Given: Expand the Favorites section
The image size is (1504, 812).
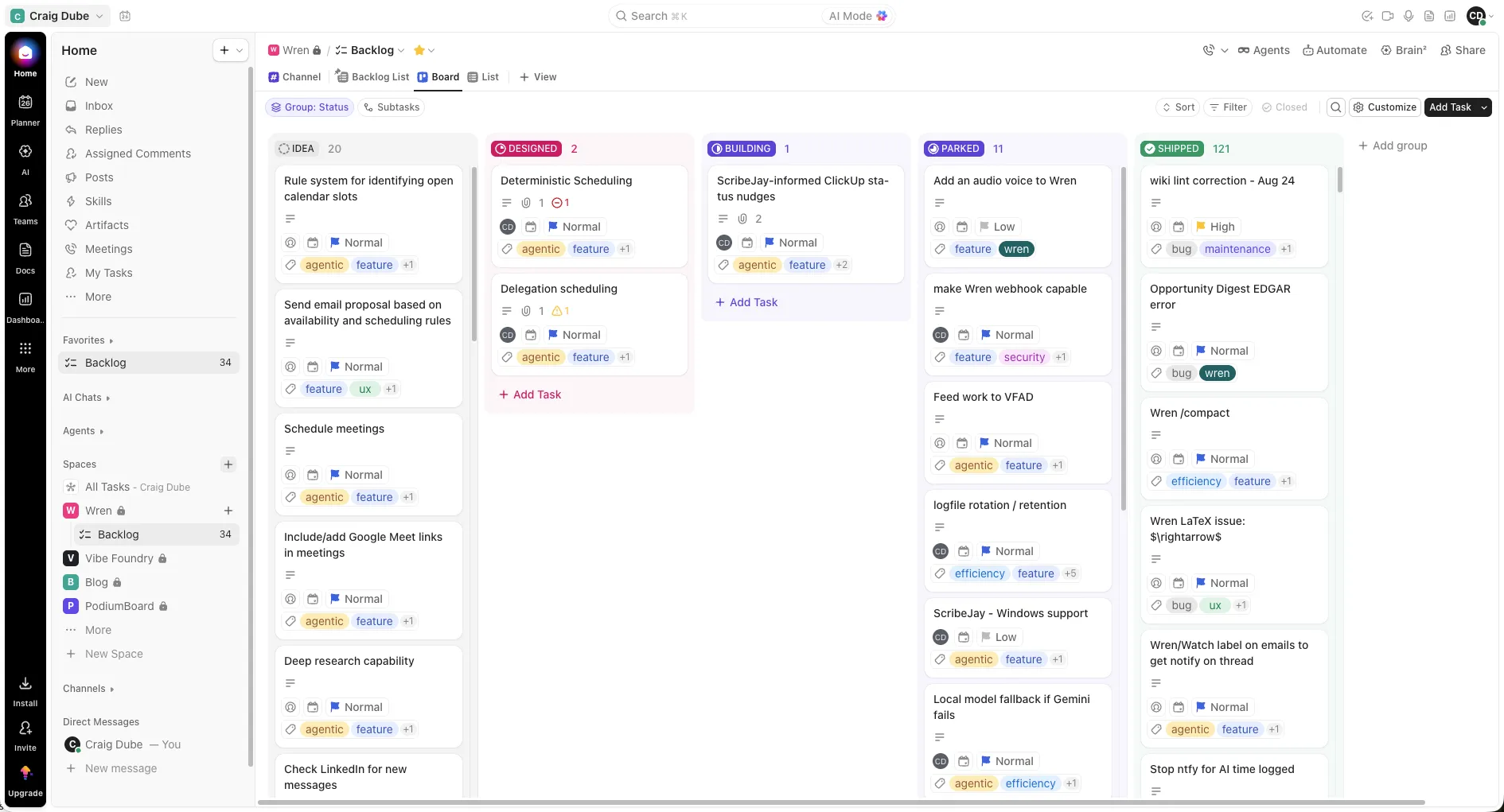Looking at the screenshot, I should (x=88, y=340).
